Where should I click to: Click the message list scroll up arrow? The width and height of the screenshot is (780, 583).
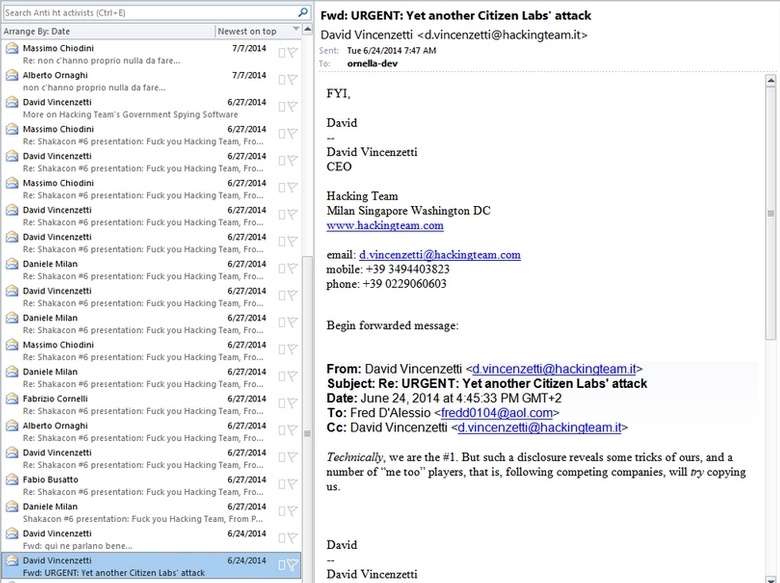coord(307,30)
